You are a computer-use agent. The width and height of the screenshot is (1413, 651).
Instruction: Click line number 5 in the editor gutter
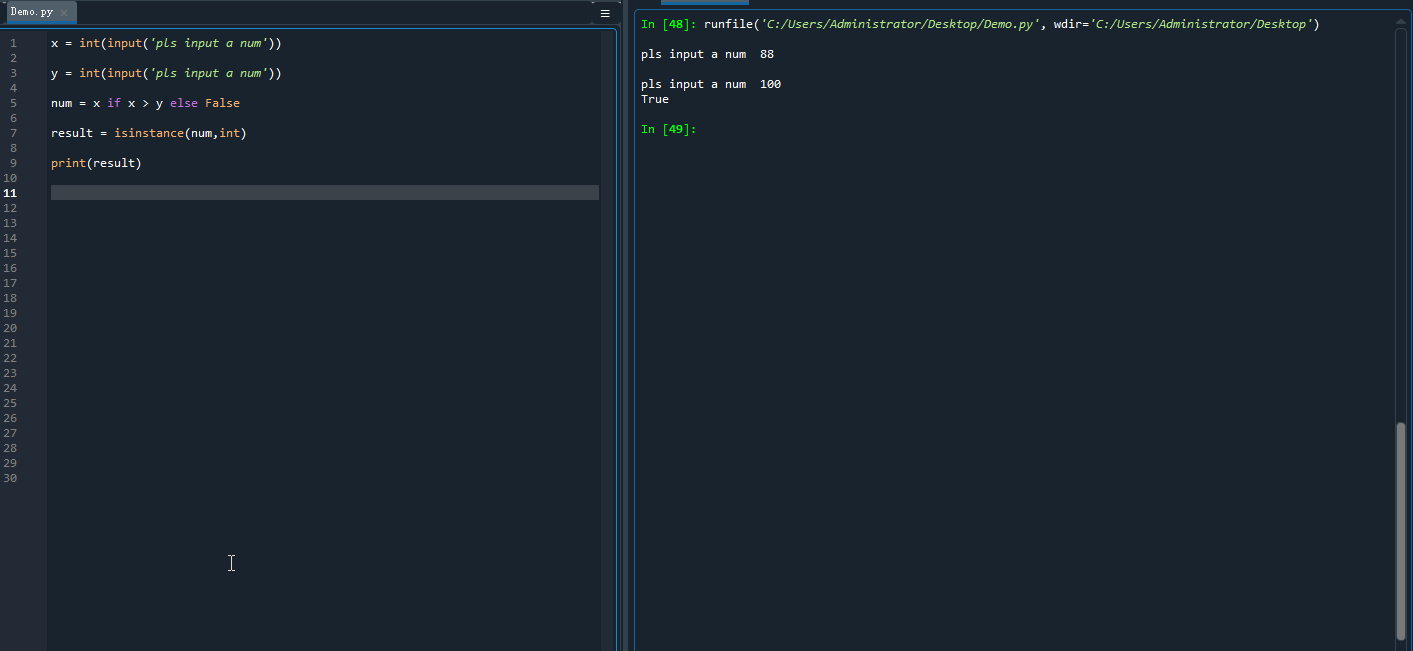coord(10,103)
